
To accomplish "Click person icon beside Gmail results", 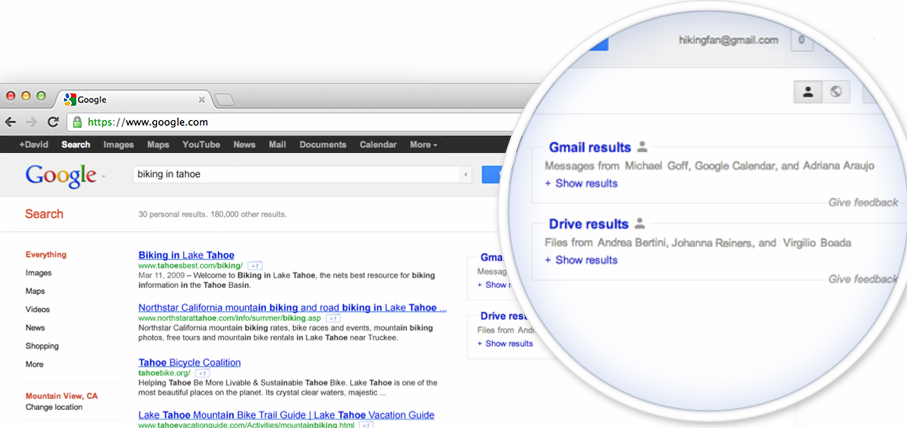I will pos(642,146).
